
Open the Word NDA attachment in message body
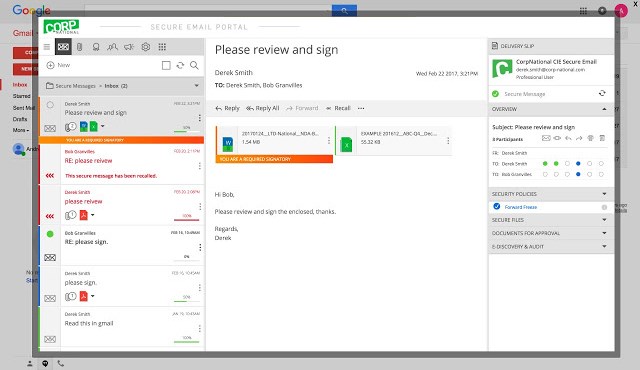pos(274,141)
